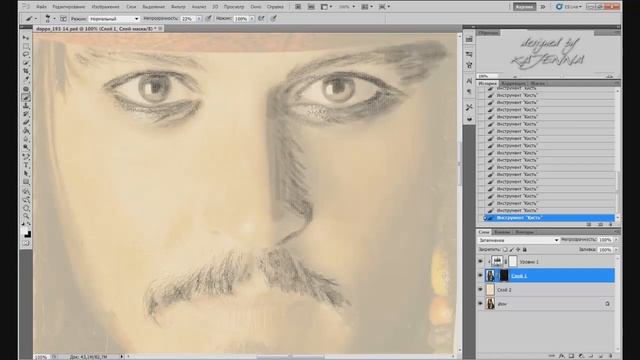Open the Редактирование menu
Image resolution: width=640 pixels, height=360 pixels.
coord(69,7)
